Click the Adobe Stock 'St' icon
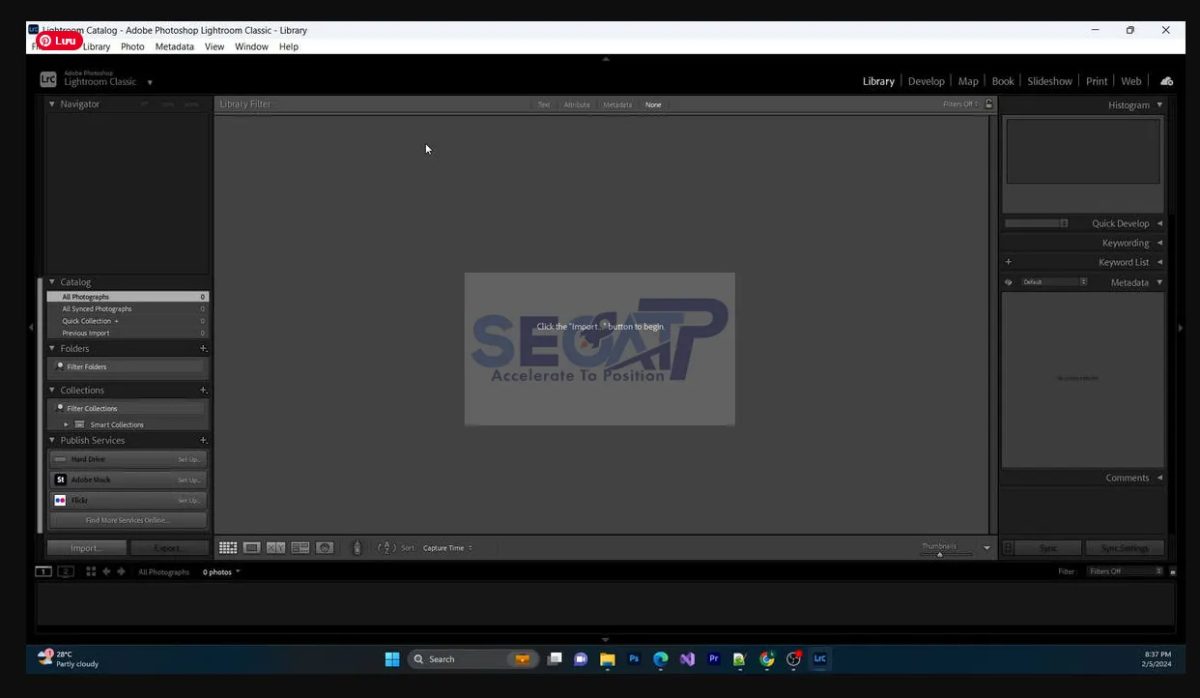 click(x=60, y=480)
